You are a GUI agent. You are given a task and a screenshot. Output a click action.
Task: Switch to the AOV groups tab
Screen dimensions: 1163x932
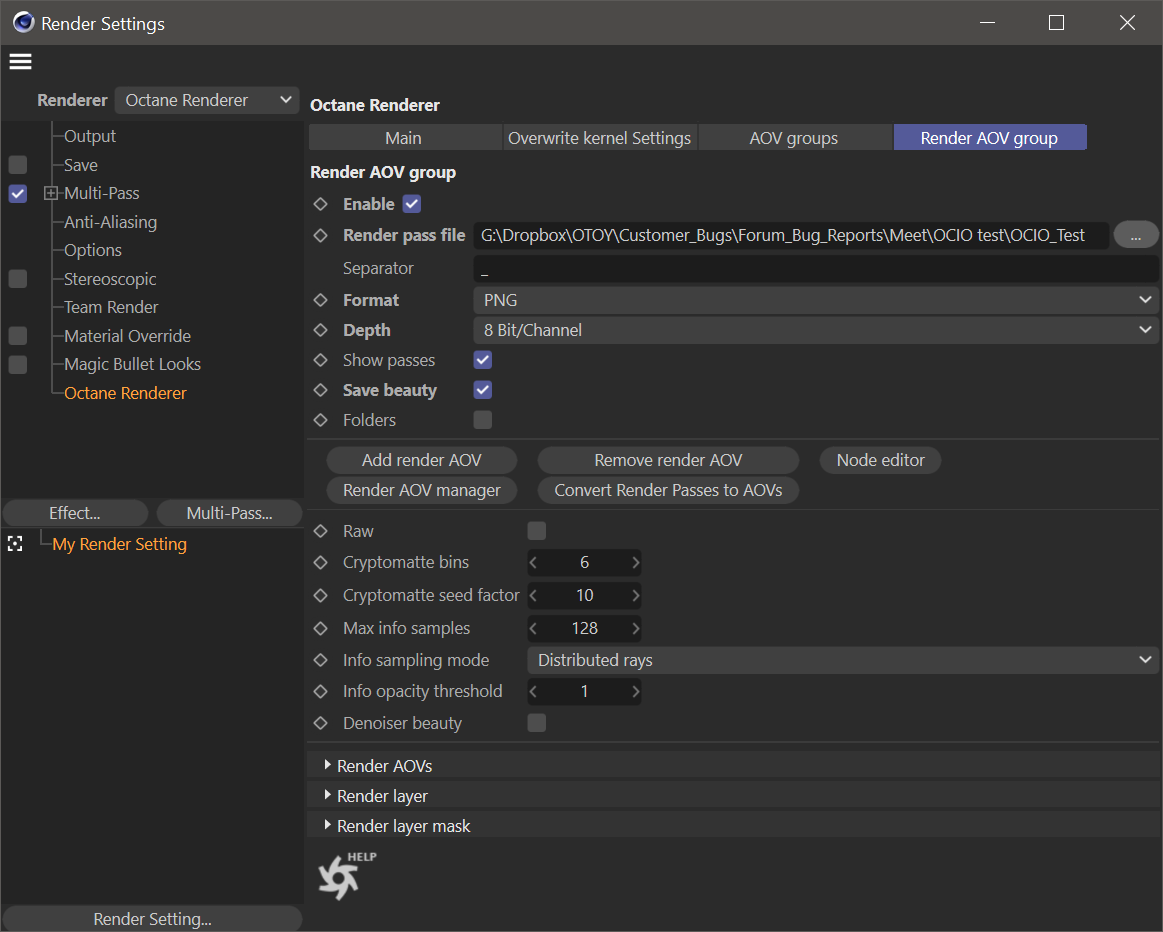click(x=794, y=138)
